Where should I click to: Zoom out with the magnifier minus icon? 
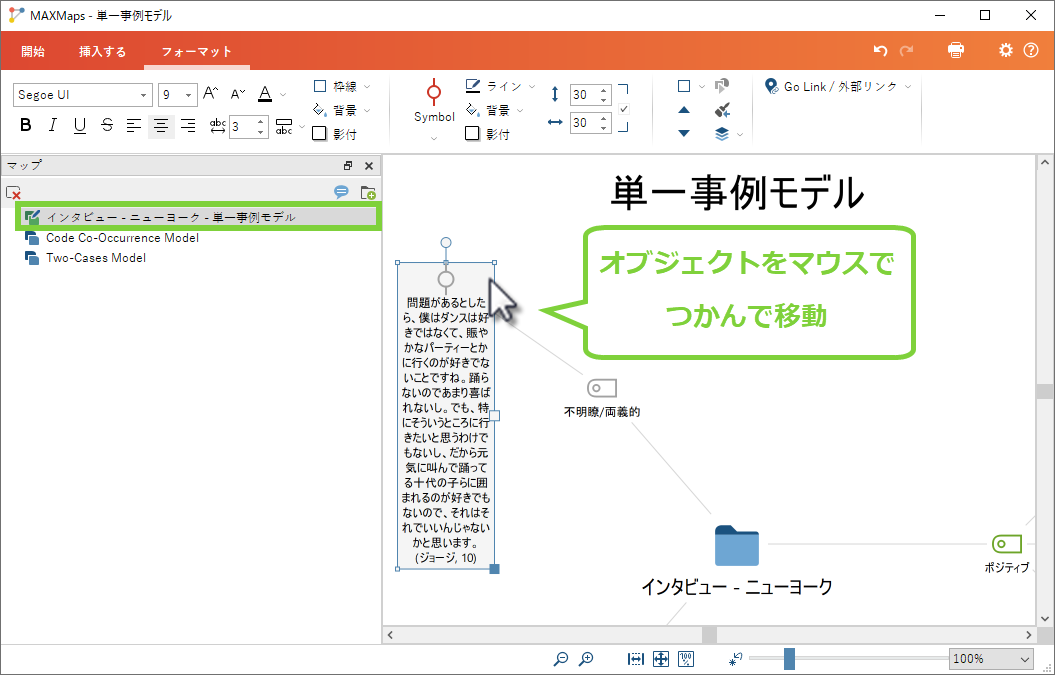coord(560,659)
